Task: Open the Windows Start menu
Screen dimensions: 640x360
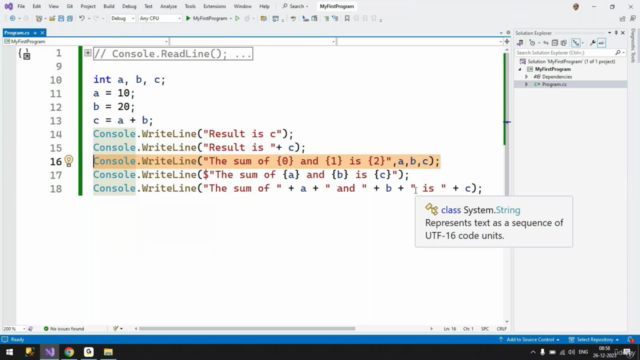Action: point(9,352)
